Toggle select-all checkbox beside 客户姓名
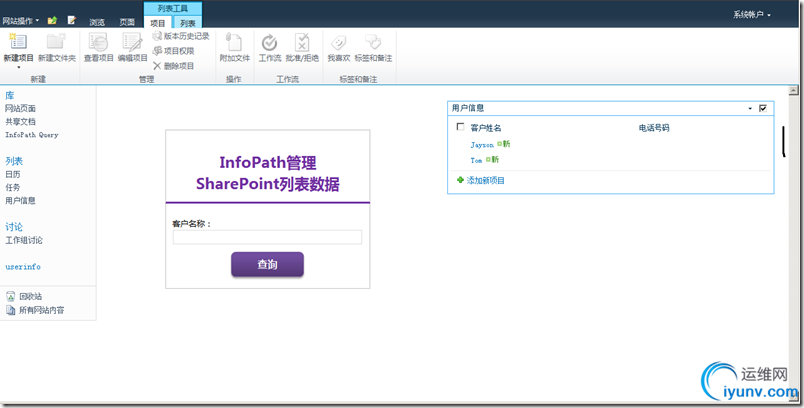This screenshot has height=408, width=804. [x=460, y=127]
